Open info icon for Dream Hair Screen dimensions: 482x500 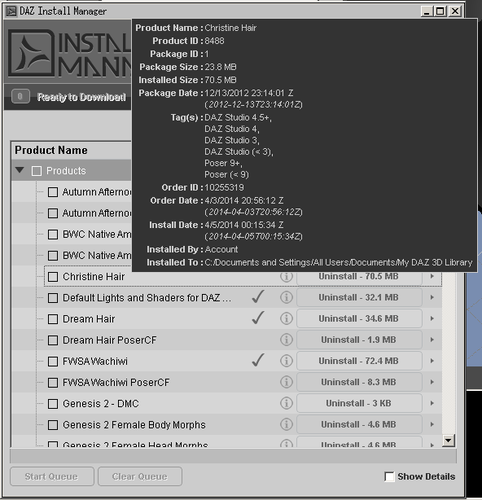coord(286,319)
